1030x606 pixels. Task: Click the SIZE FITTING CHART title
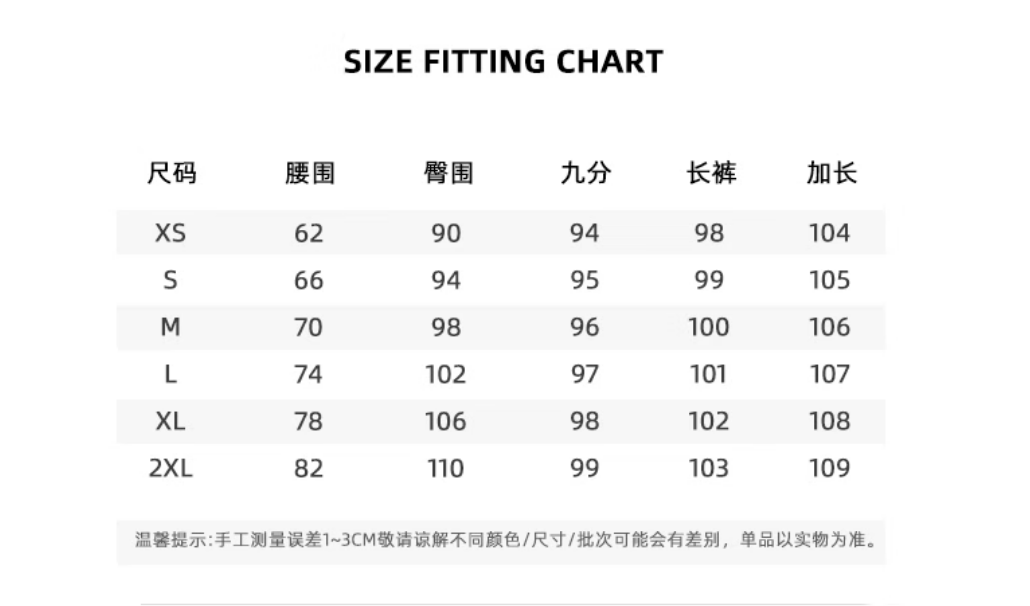coord(503,62)
